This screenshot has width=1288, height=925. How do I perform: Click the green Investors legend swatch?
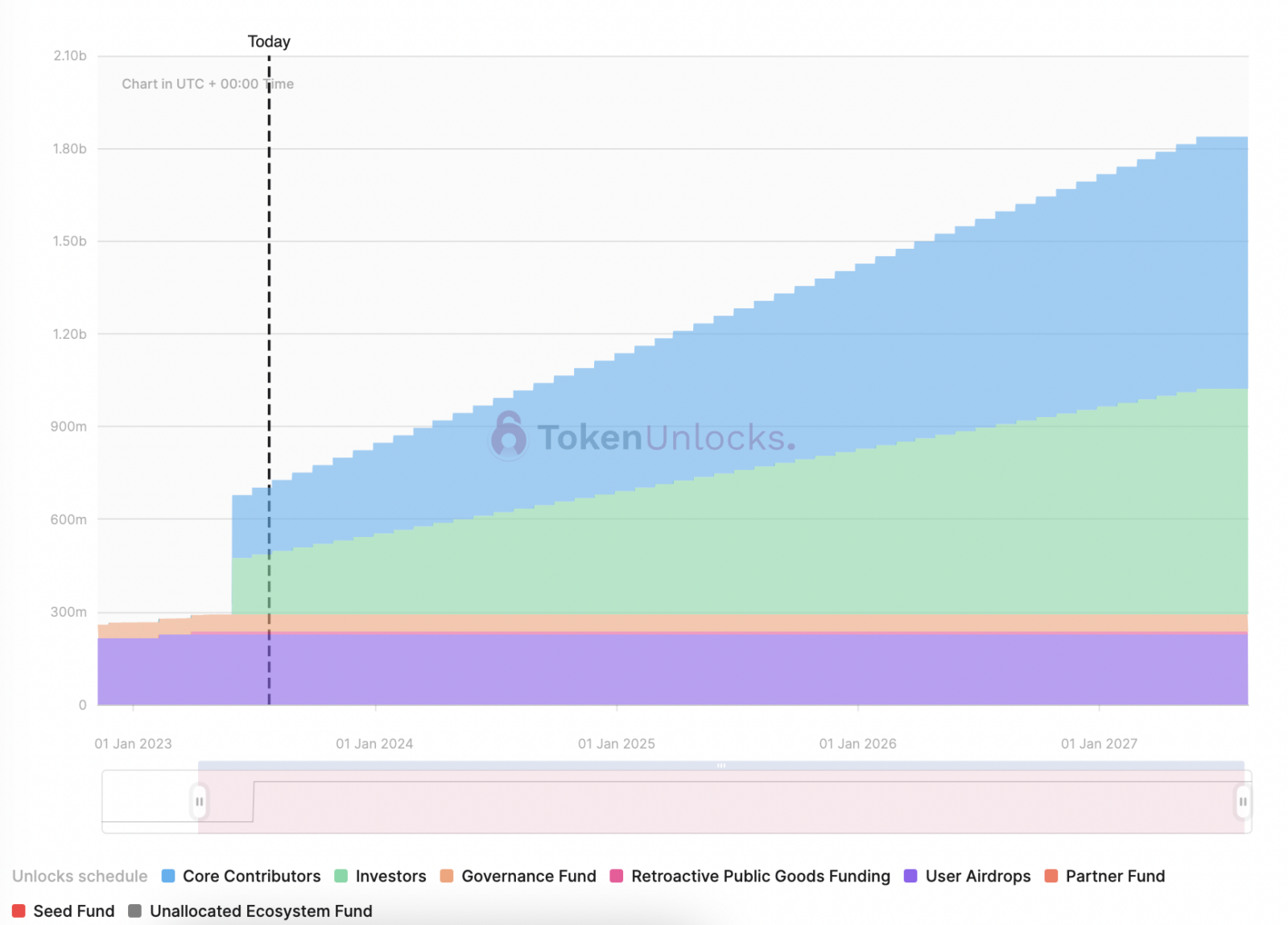[x=342, y=876]
